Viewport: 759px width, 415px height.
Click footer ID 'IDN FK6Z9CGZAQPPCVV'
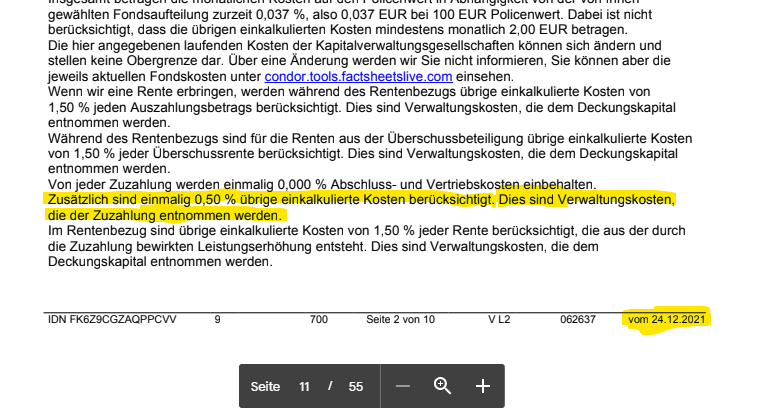click(112, 320)
